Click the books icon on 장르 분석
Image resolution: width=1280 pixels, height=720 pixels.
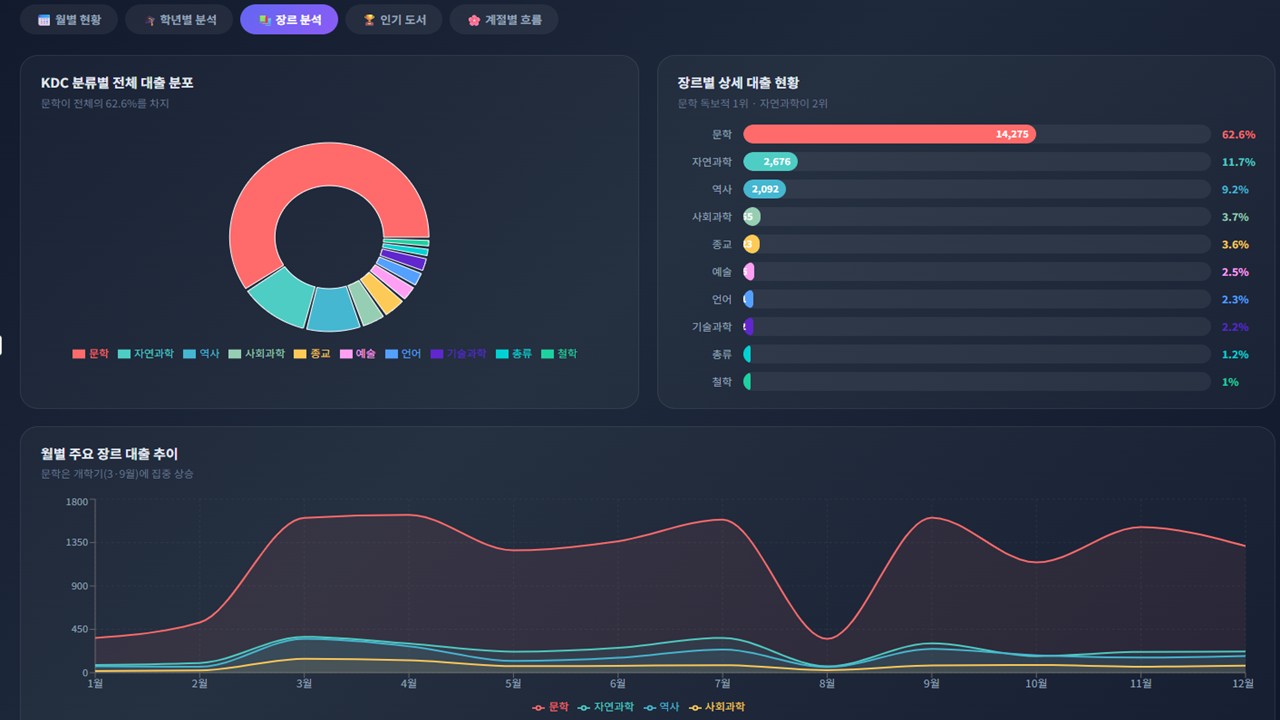point(264,20)
